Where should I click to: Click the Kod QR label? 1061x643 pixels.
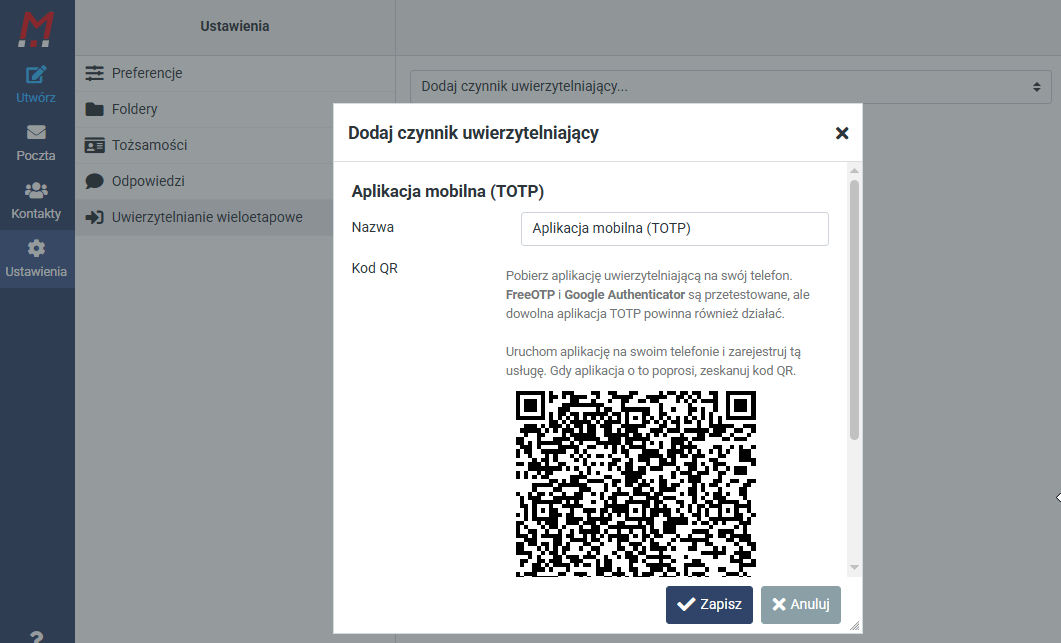click(375, 268)
